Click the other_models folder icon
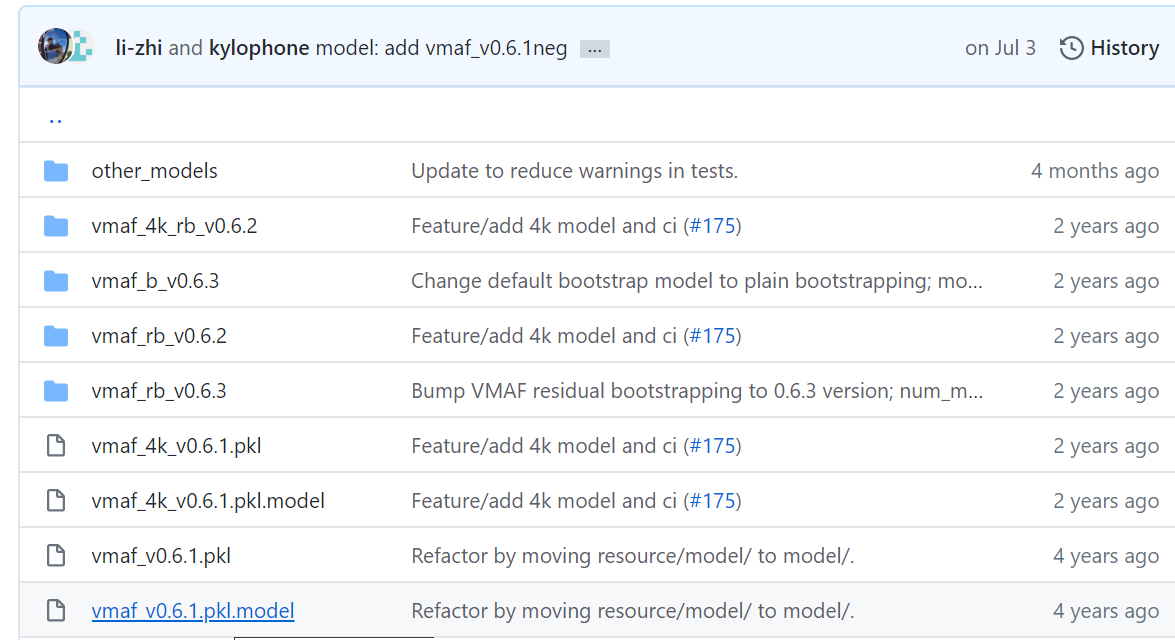The width and height of the screenshot is (1175, 640). [56, 171]
